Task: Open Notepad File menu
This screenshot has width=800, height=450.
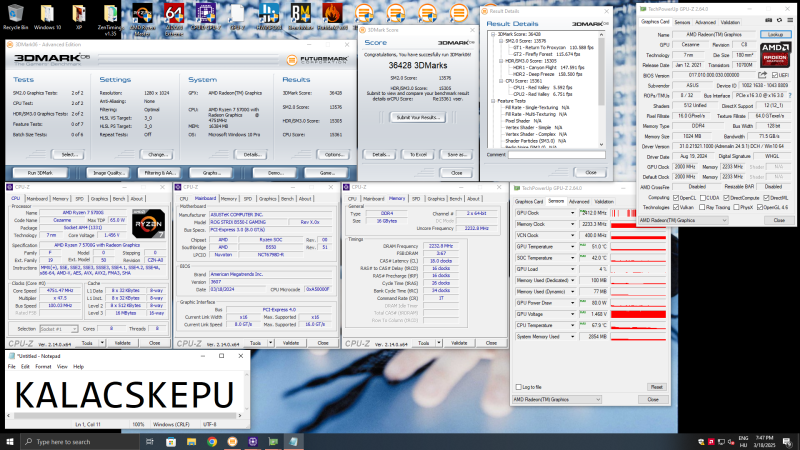Action: 11,366
